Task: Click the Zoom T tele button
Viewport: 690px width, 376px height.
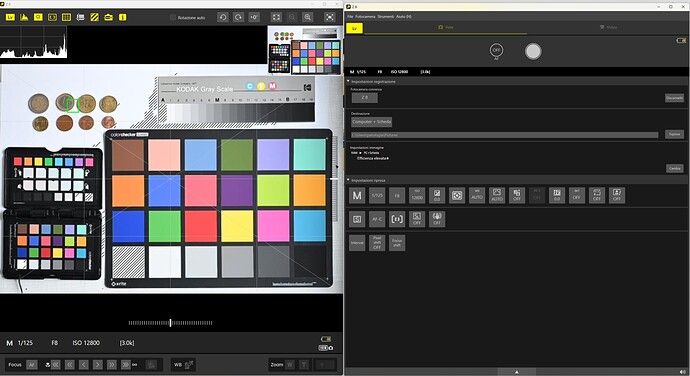Action: (x=304, y=365)
